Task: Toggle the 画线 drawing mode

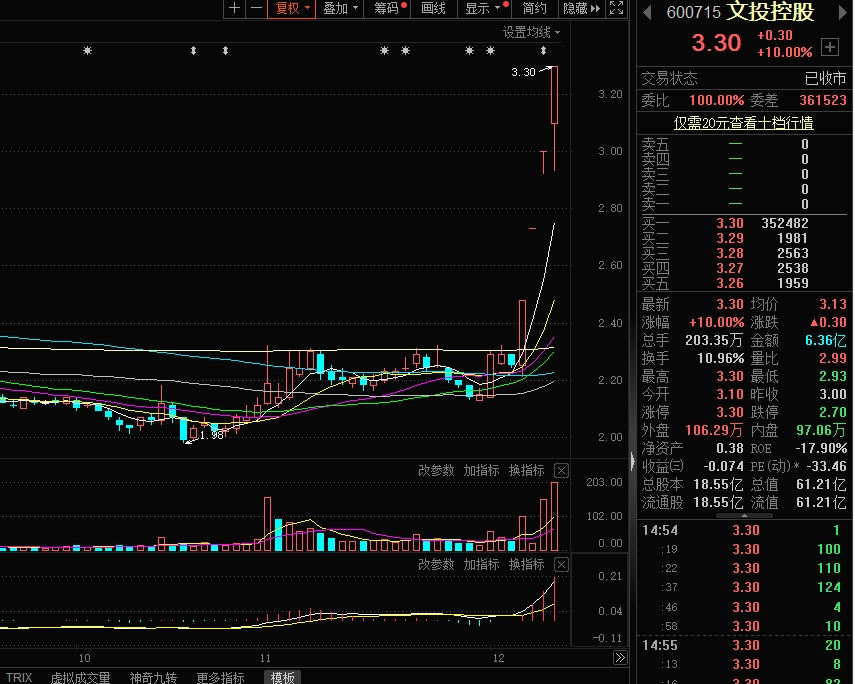Action: (433, 9)
